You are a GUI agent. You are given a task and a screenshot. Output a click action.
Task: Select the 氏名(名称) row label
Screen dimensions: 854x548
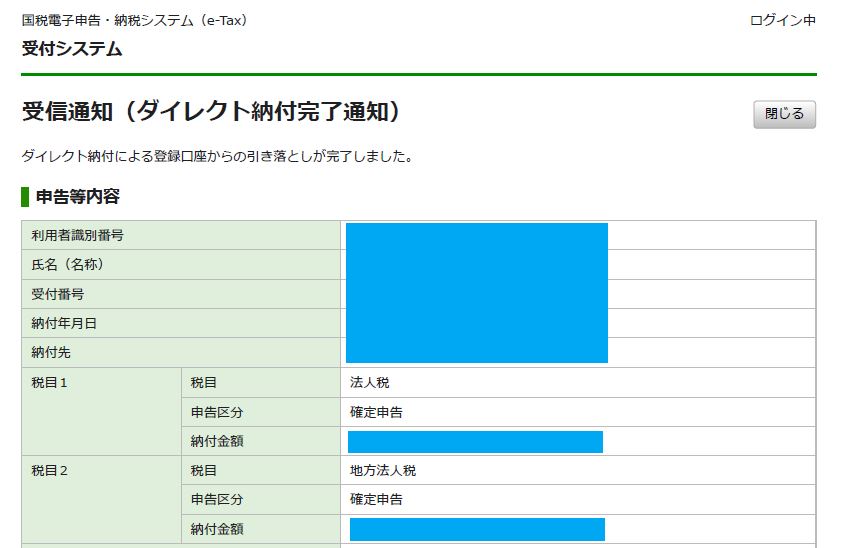(68, 265)
